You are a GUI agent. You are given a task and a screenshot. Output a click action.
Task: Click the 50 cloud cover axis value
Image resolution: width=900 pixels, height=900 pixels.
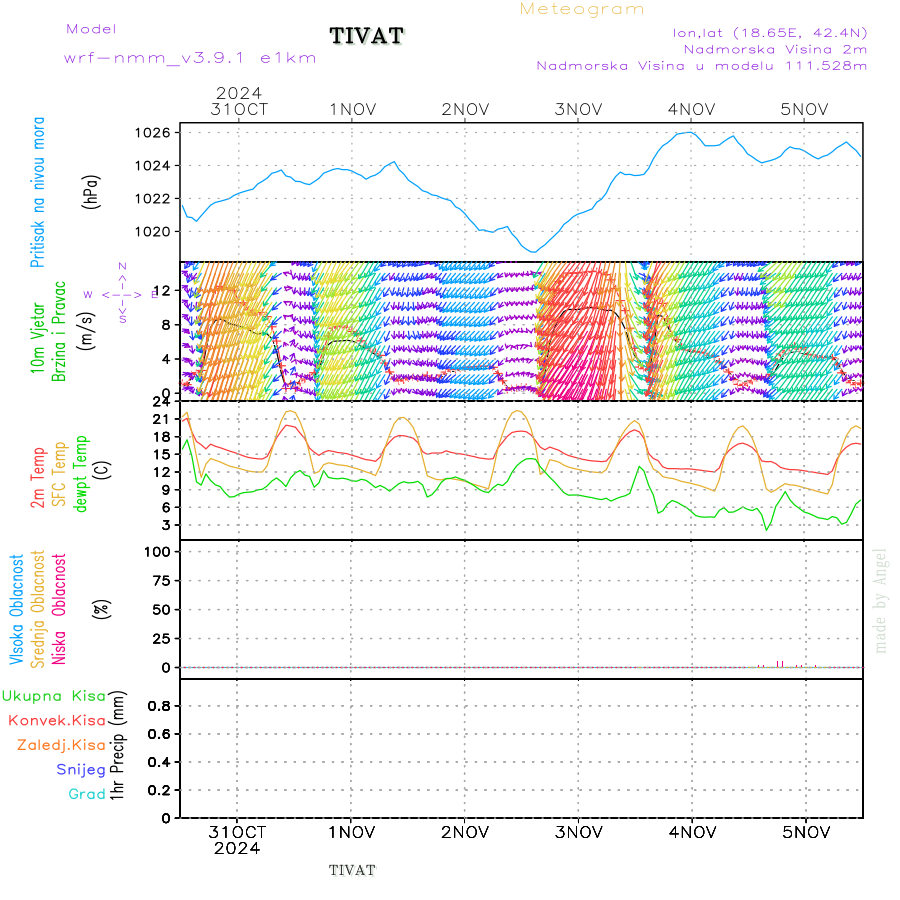click(x=161, y=610)
